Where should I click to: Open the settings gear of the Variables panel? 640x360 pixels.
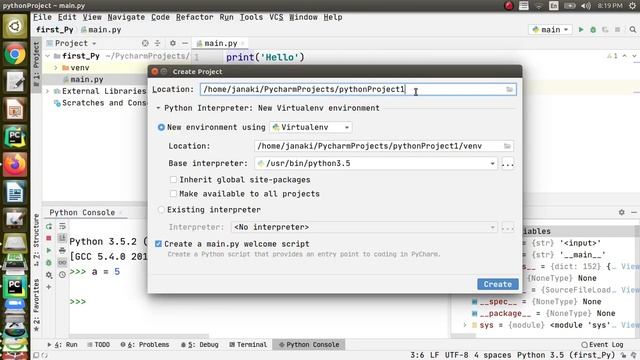point(622,212)
